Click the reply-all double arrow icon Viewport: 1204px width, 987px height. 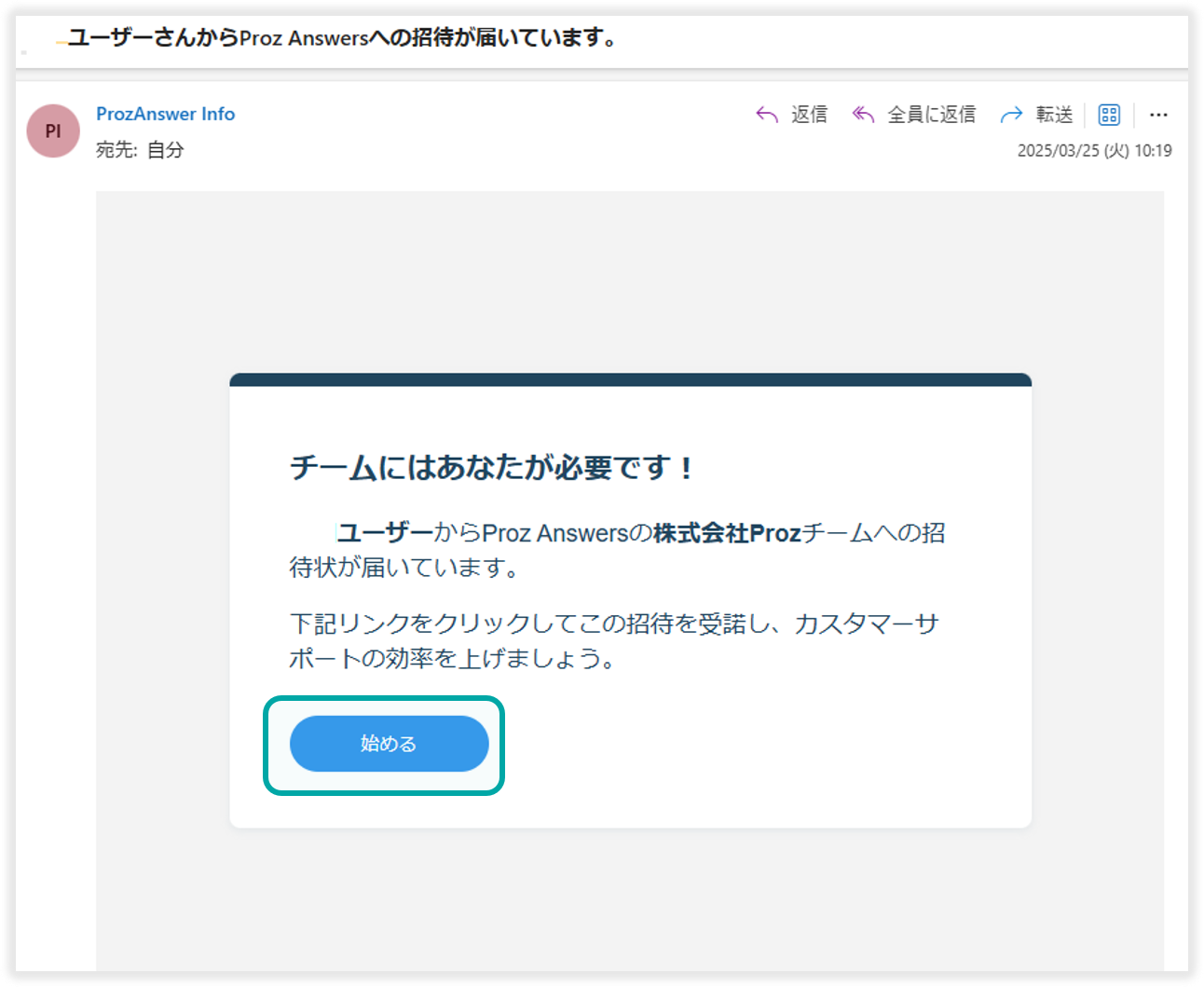click(x=863, y=115)
